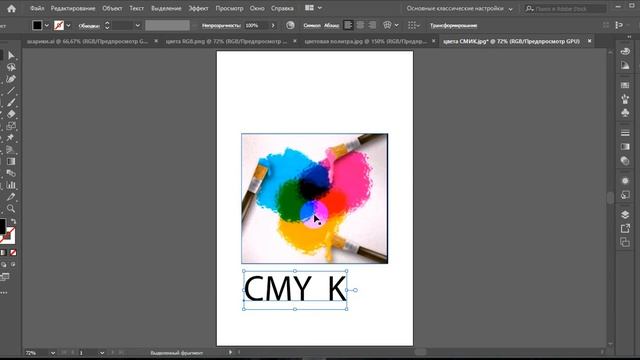Screen dimensions: 640x360
Task: Select the Direct Selection arrow tool
Action: click(11, 55)
